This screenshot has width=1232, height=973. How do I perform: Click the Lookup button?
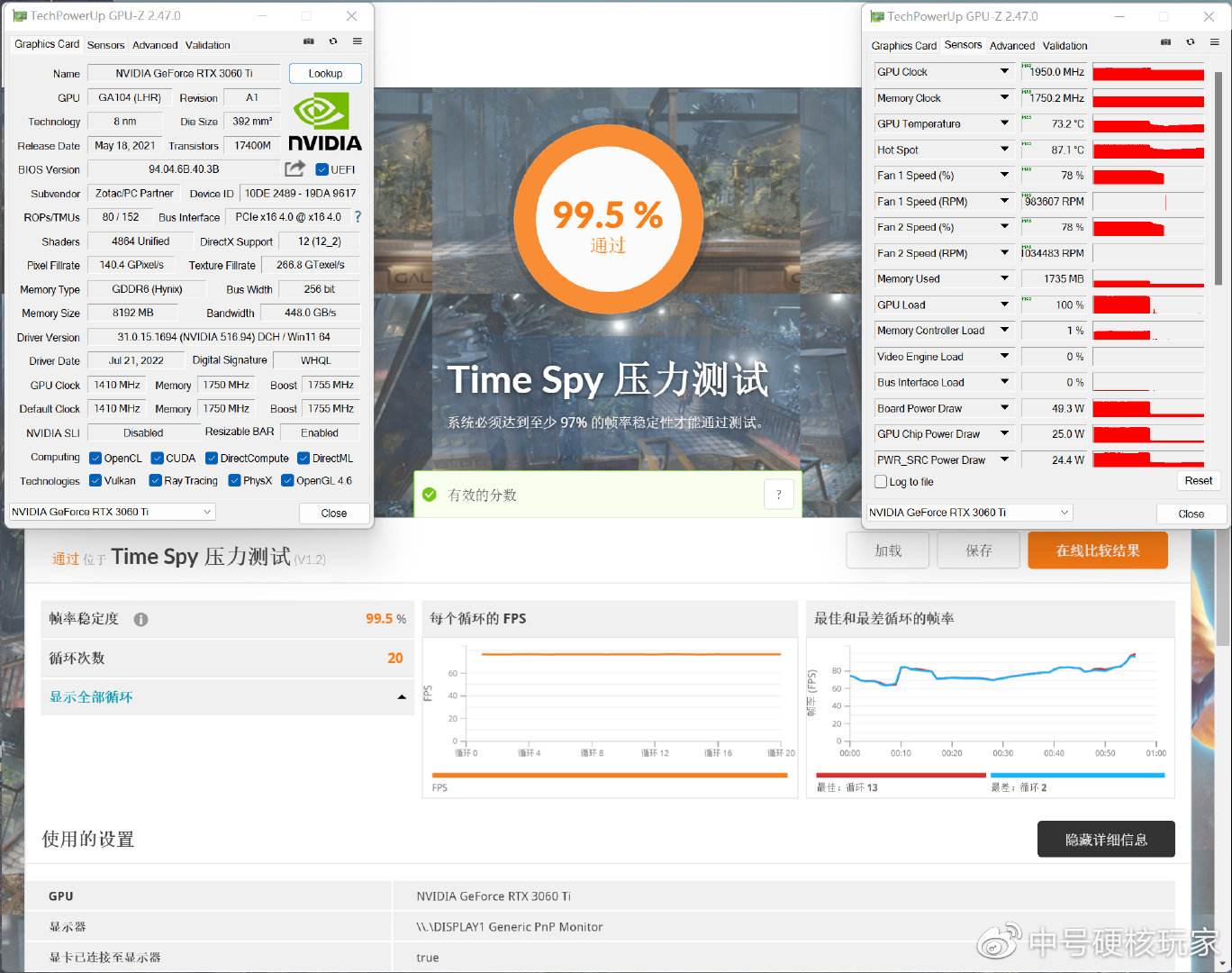click(x=325, y=74)
